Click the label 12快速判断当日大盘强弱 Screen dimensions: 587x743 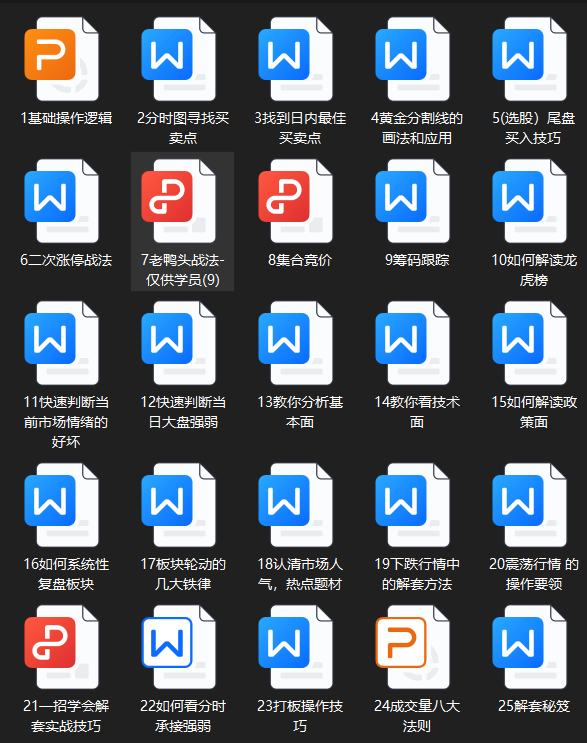coord(183,412)
